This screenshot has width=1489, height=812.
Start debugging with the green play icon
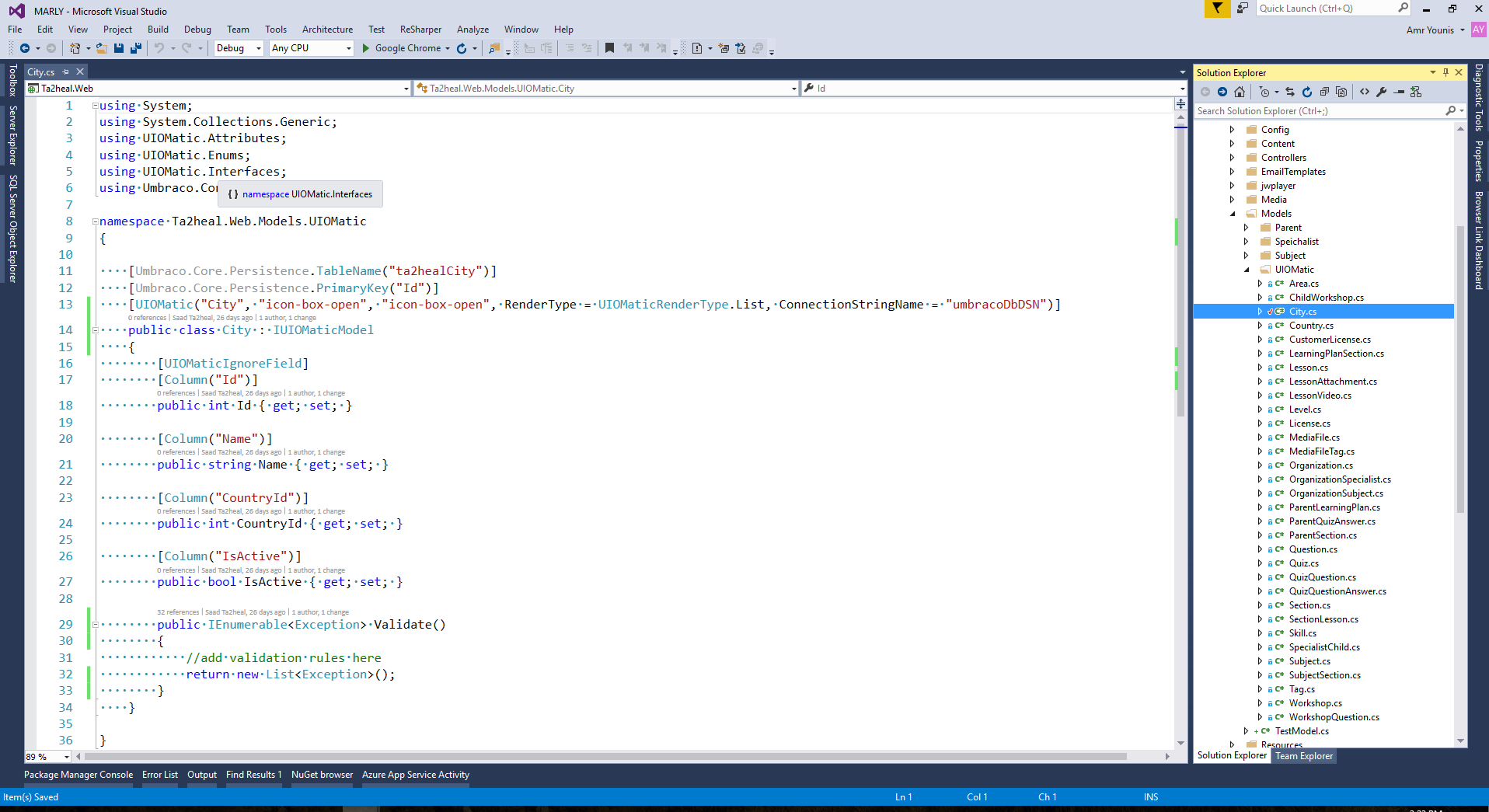366,48
